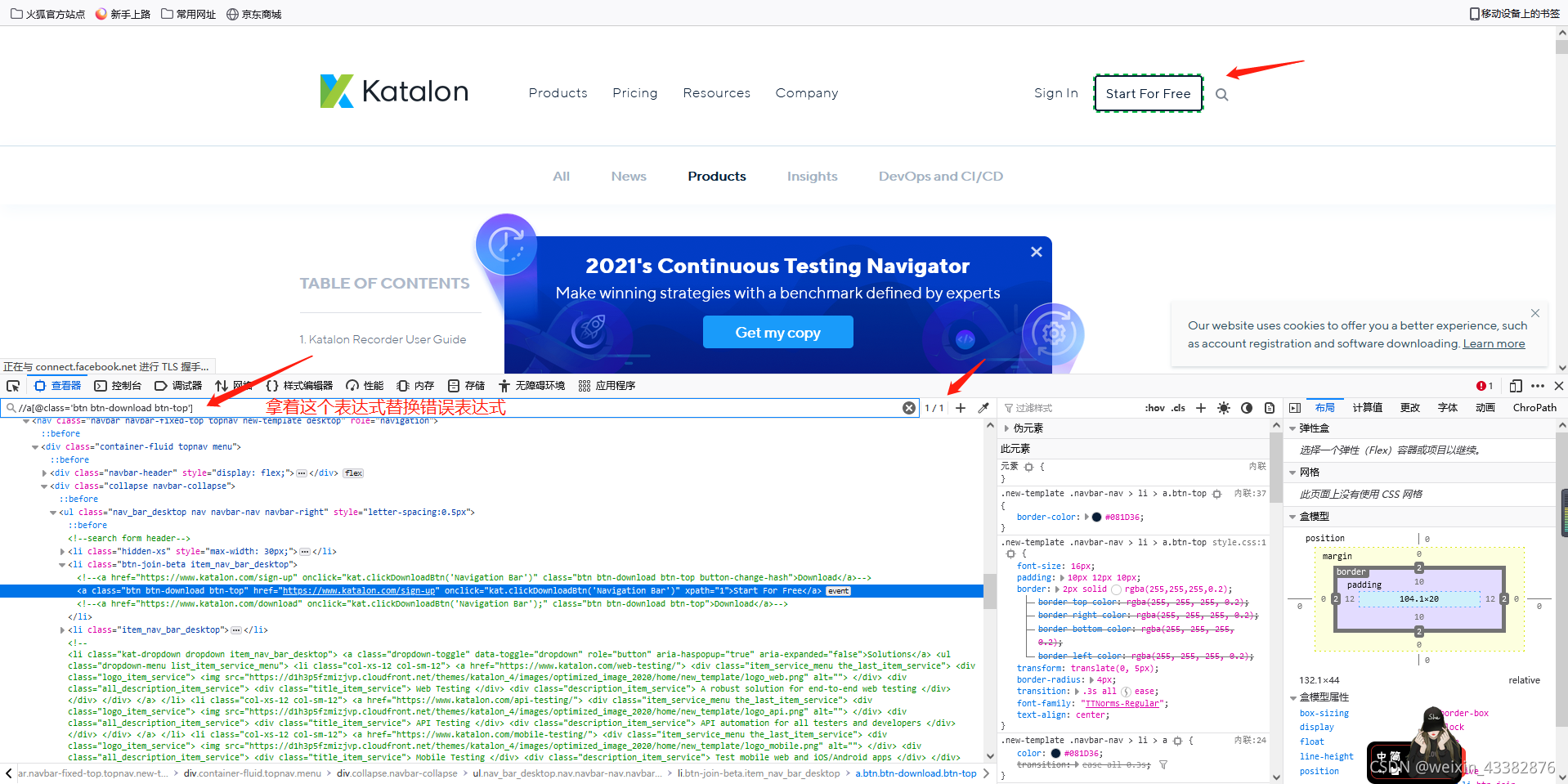The height and width of the screenshot is (784, 1568).
Task: Switch to the 更改 (Changes) tab
Action: (x=1410, y=408)
